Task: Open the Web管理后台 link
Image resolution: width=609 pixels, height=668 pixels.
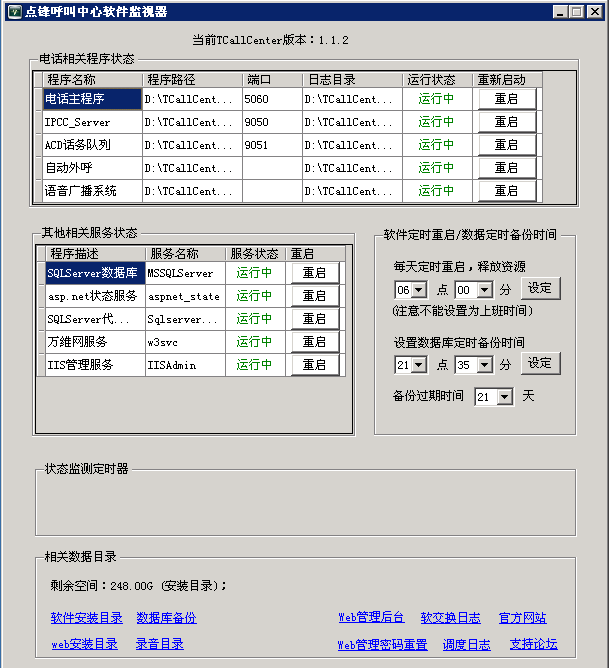Action: click(371, 618)
